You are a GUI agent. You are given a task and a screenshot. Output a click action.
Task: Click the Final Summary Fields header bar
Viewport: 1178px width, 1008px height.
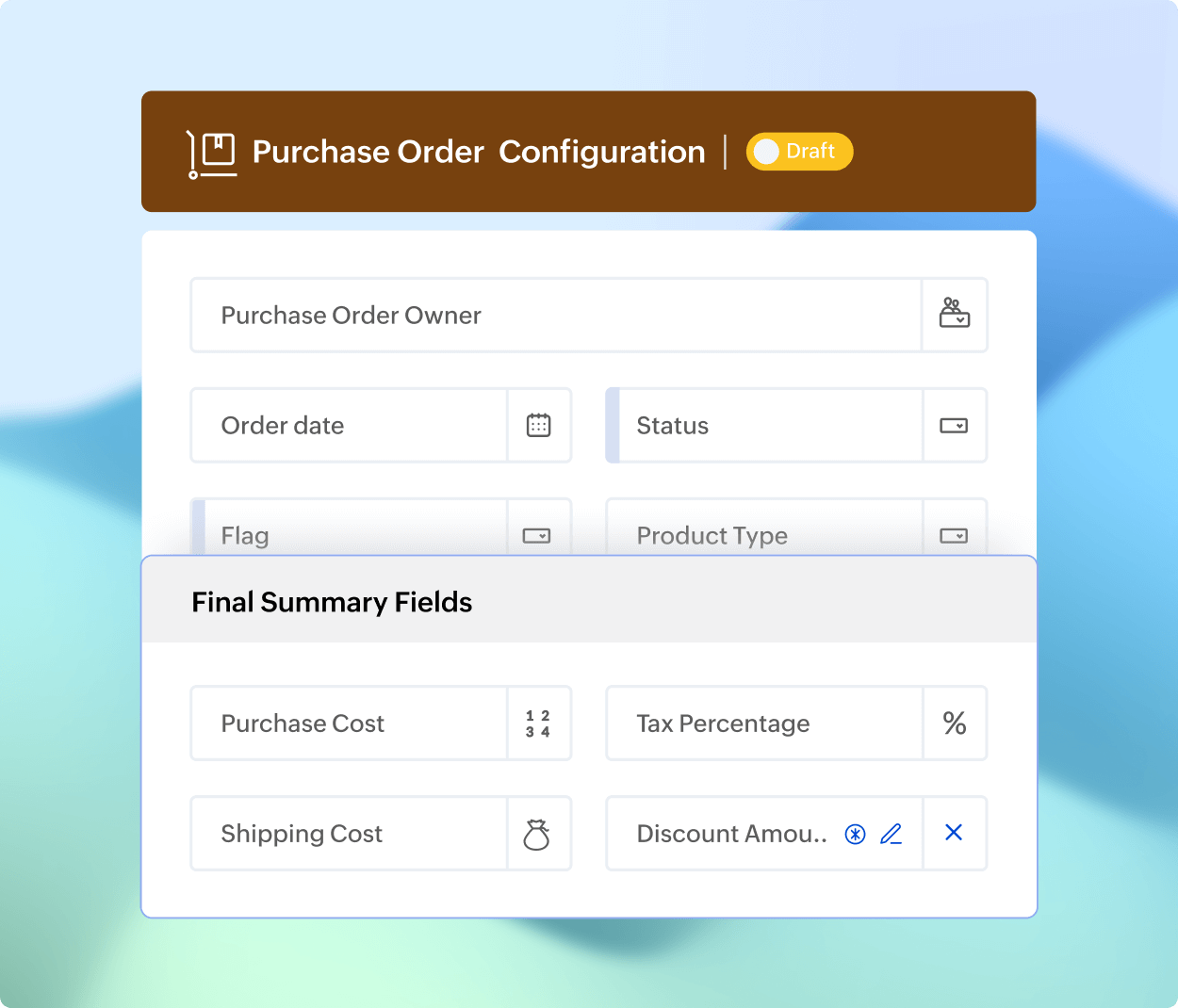tap(589, 600)
